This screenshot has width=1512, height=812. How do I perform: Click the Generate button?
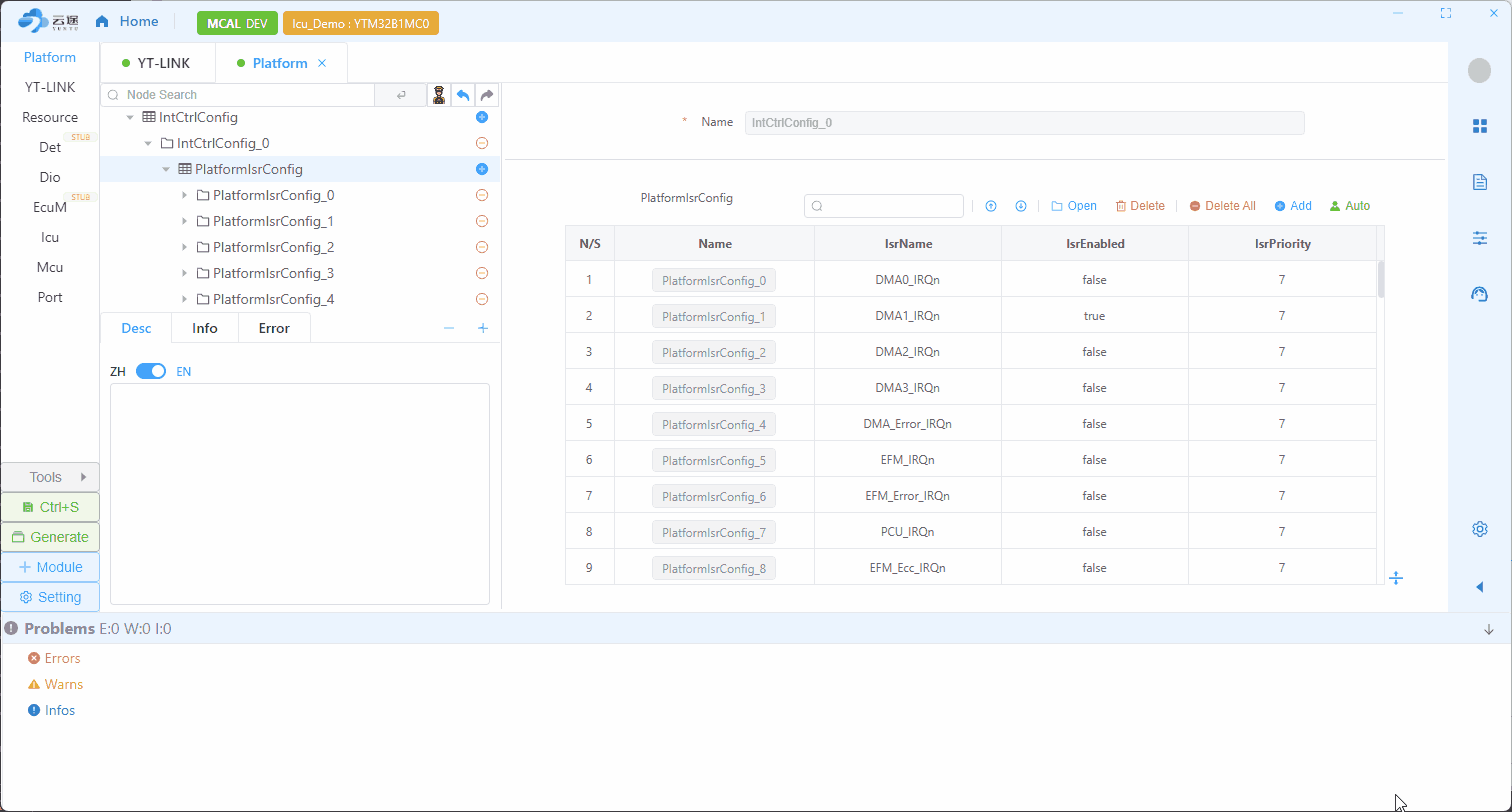coord(50,537)
